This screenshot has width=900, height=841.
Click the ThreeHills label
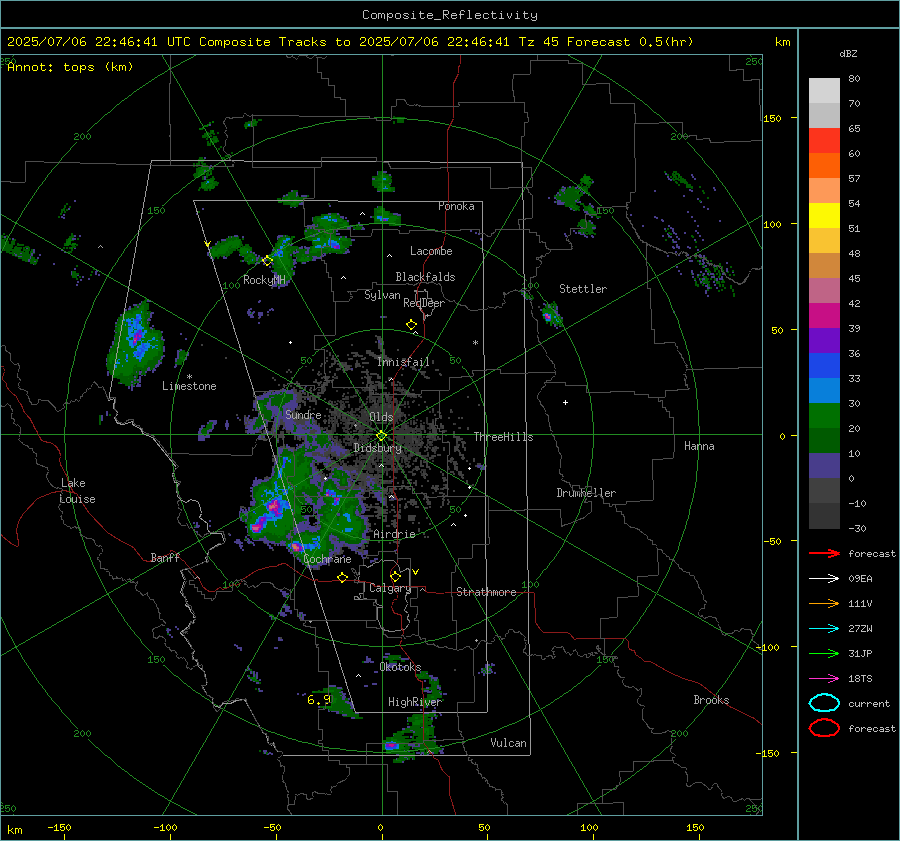[x=503, y=437]
